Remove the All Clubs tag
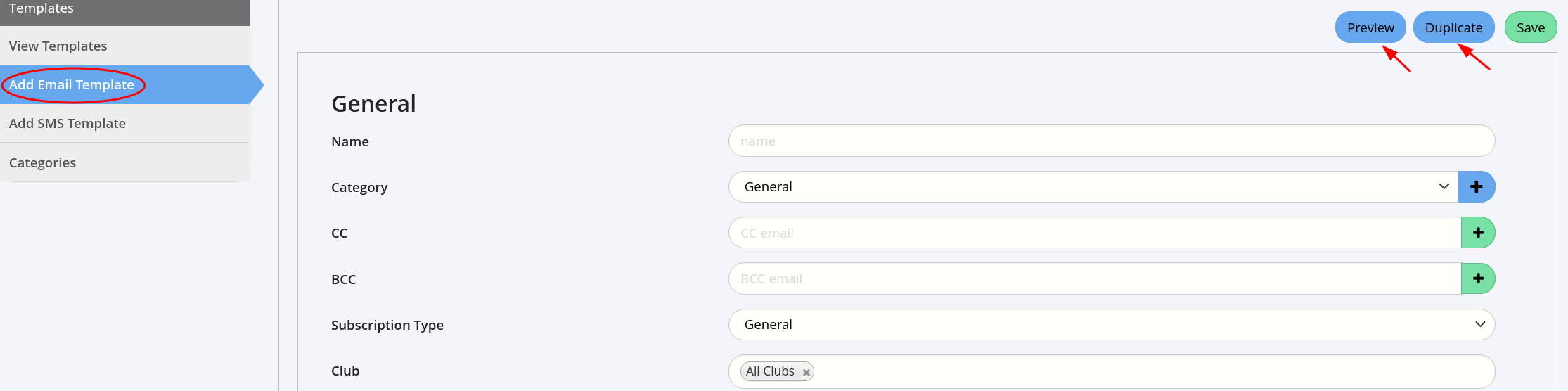Image resolution: width=1568 pixels, height=391 pixels. point(807,372)
